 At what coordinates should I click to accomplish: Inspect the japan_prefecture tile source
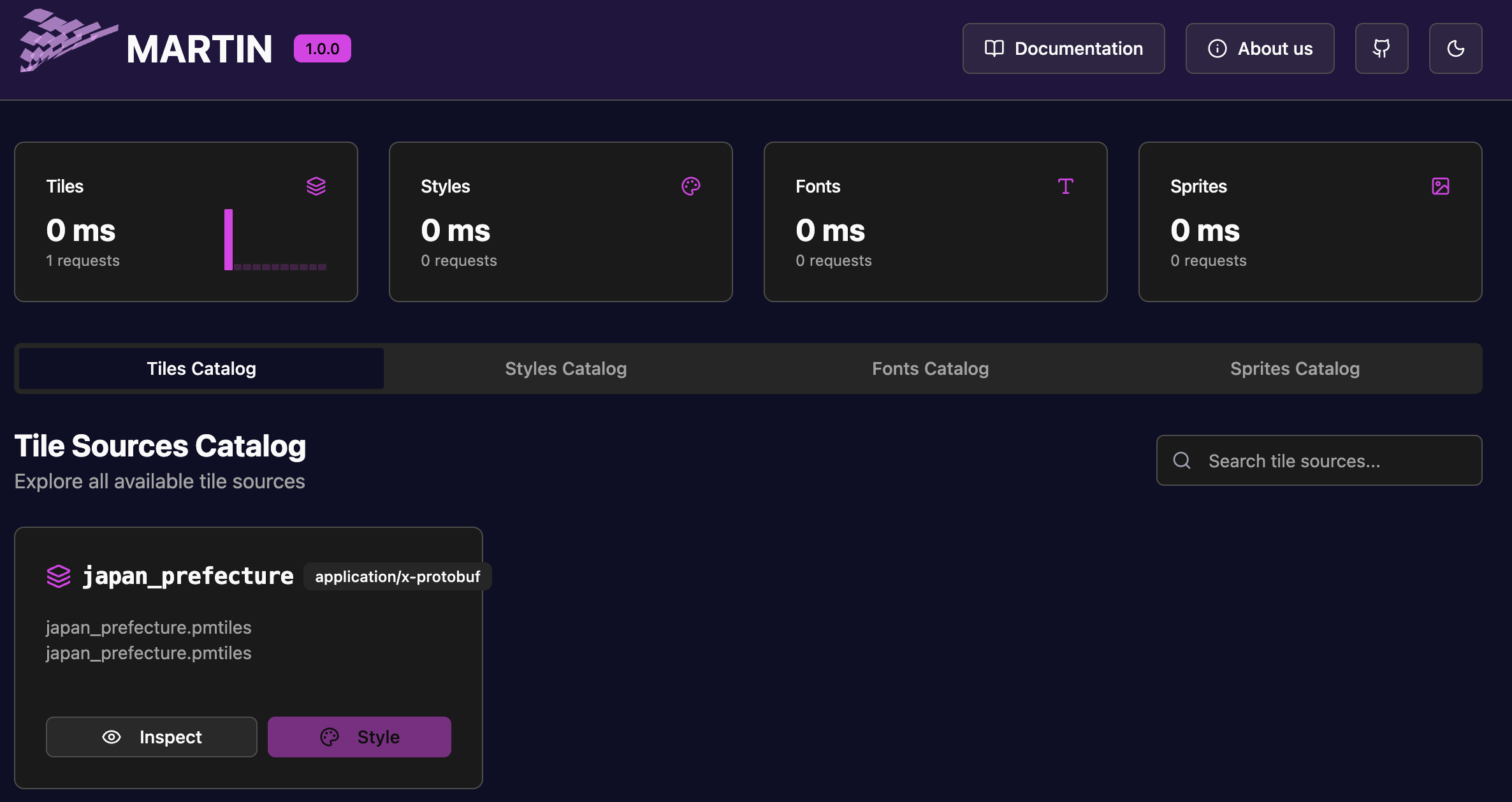[152, 737]
